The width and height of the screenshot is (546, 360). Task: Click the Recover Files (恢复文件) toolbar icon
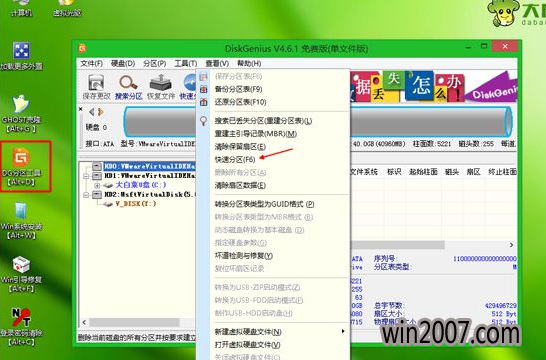pos(161,87)
